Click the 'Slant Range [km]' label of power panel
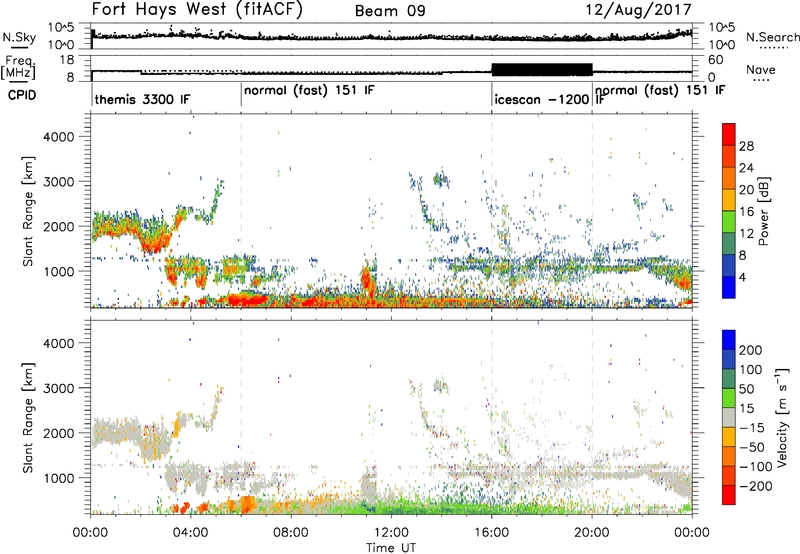 28,211
